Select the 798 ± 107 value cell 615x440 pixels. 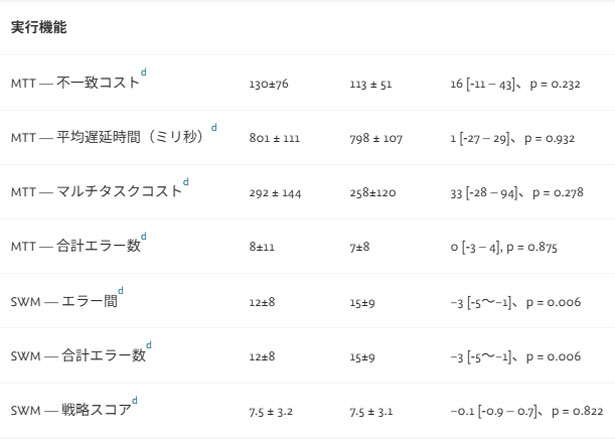pos(376,139)
